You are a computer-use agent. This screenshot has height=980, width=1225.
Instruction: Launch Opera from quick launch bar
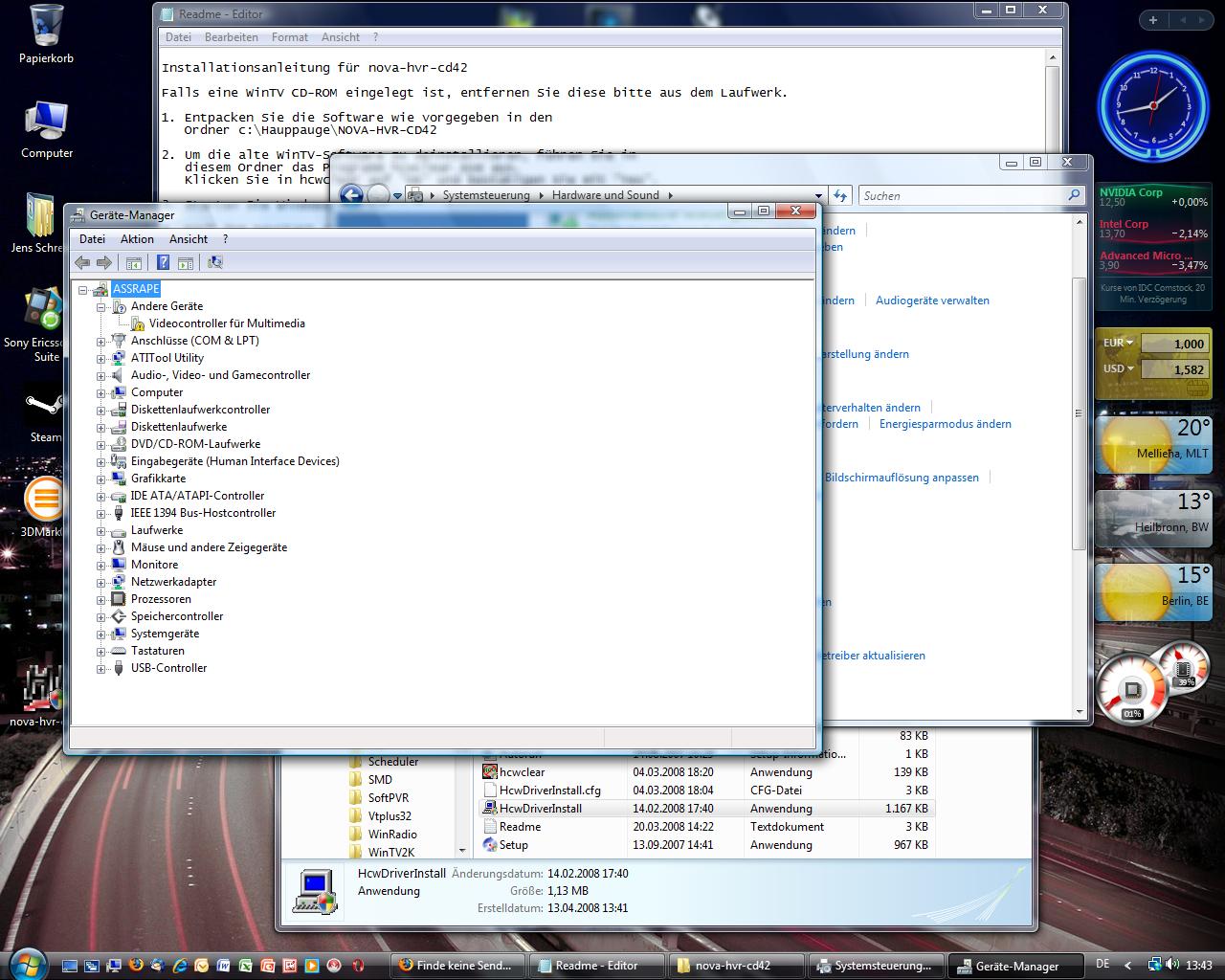tap(356, 966)
